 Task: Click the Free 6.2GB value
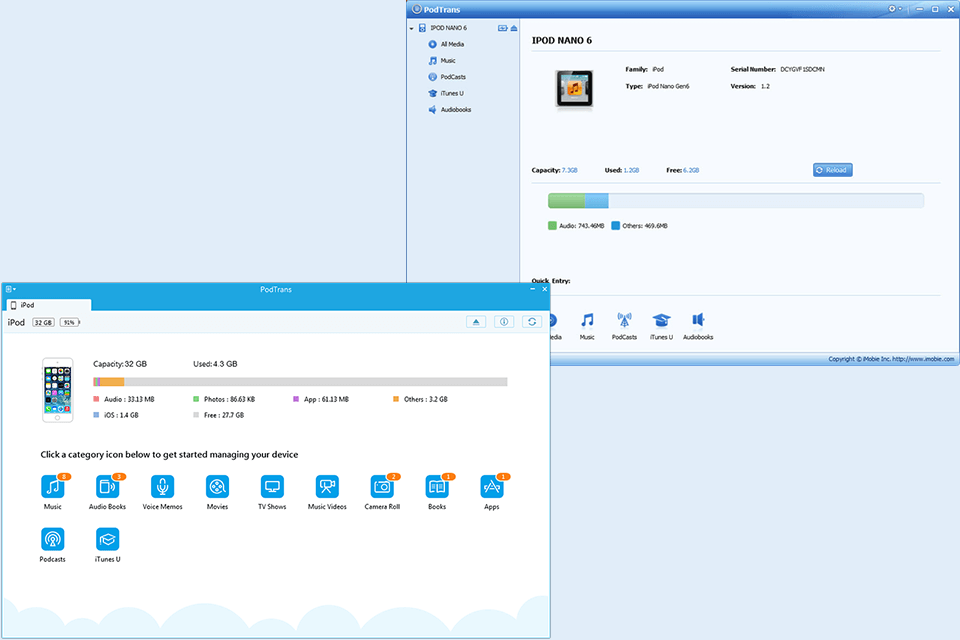pyautogui.click(x=691, y=170)
